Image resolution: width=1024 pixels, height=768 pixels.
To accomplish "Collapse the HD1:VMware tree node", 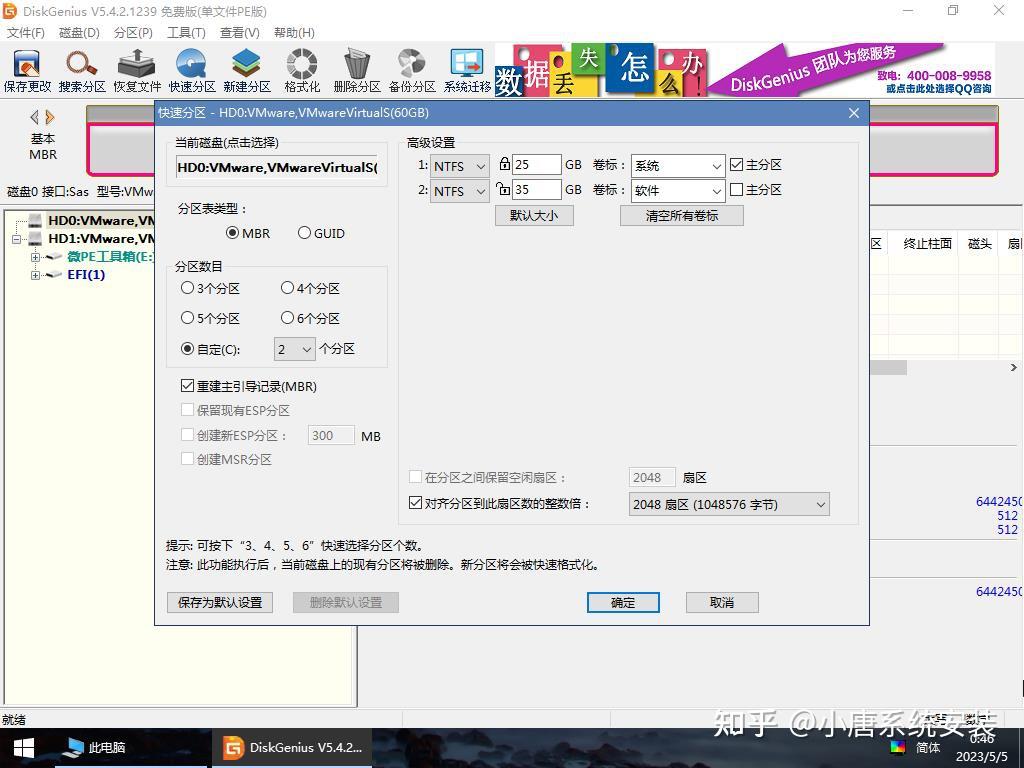I will pyautogui.click(x=16, y=239).
